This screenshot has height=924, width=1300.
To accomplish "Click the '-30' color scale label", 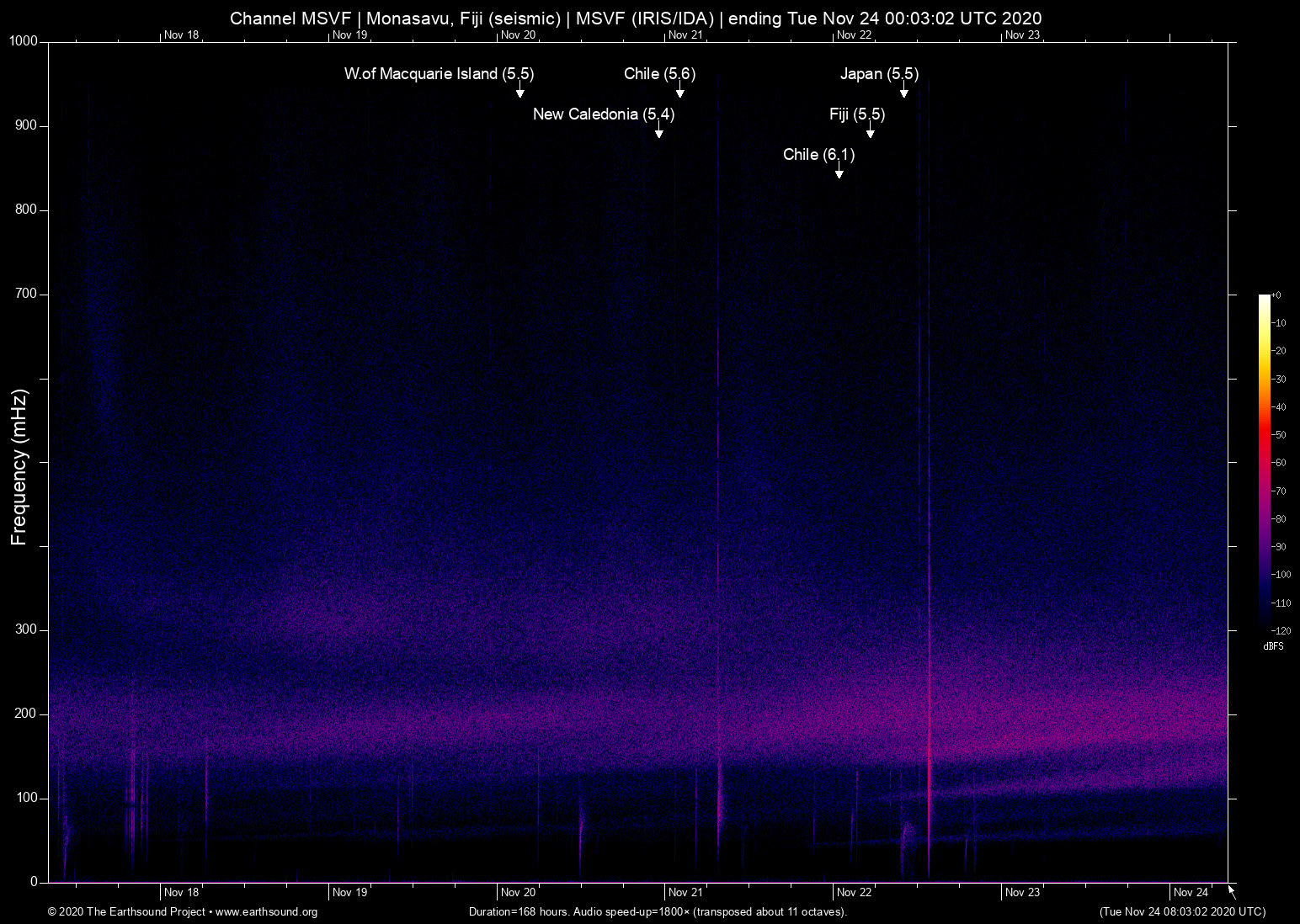I will pos(1279,380).
